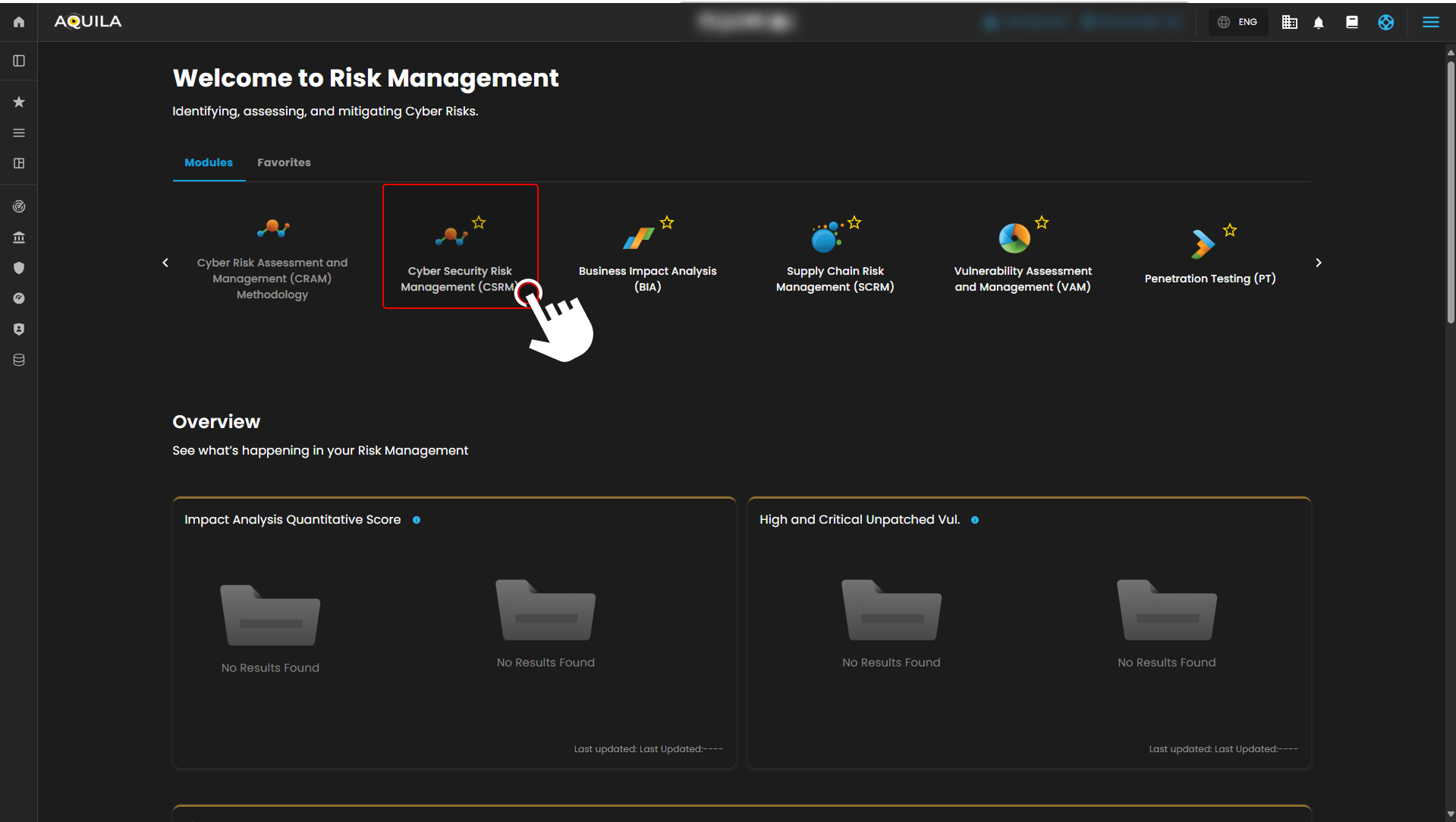
Task: Toggle the favorite star on Supply Chain Risk Management
Action: (854, 222)
